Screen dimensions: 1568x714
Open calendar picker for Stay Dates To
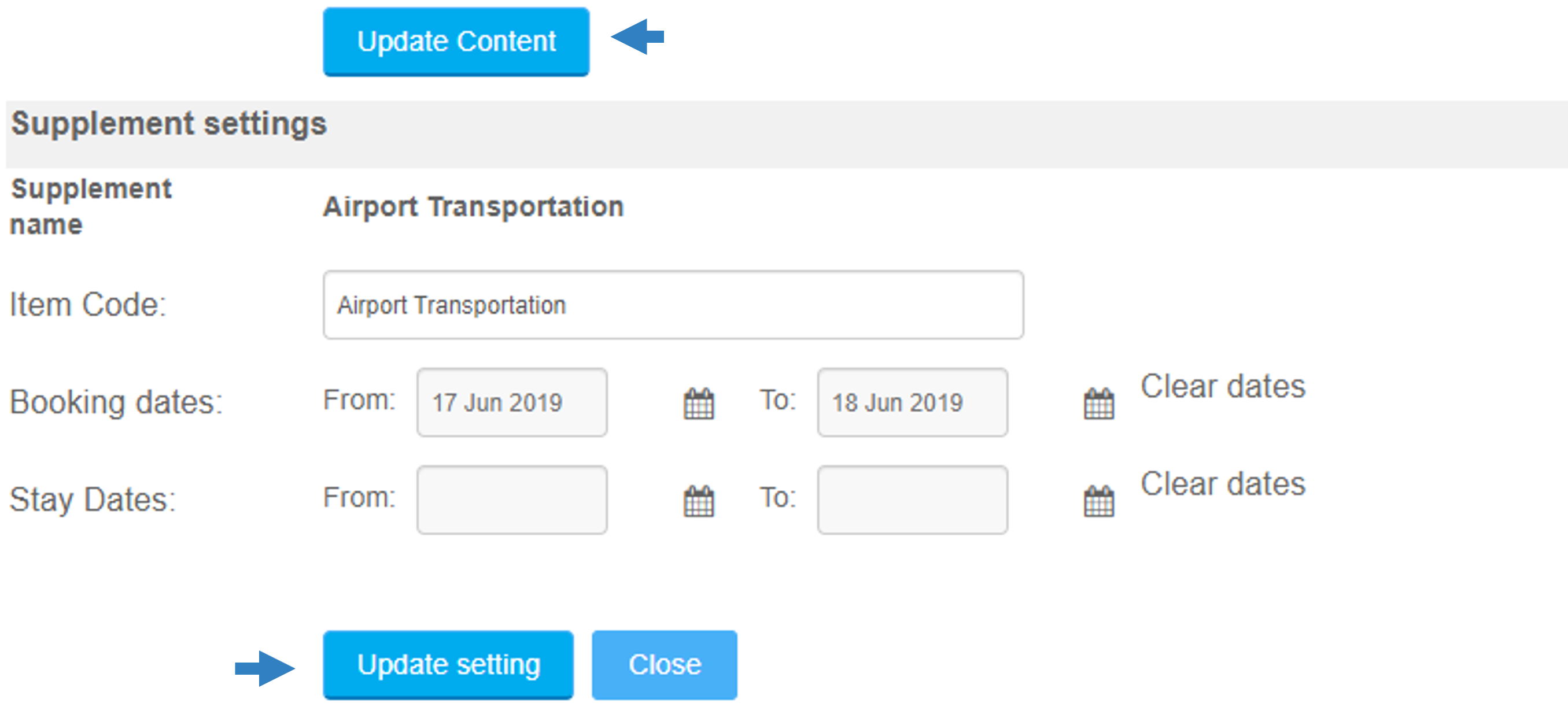click(1099, 501)
